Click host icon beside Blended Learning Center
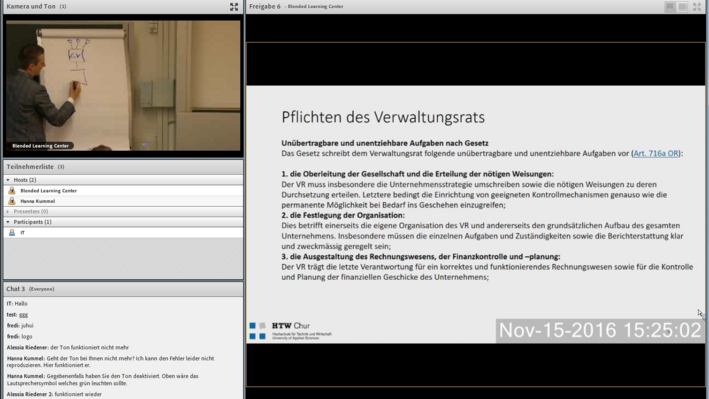Viewport: 709px width, 399px height. click(x=12, y=190)
